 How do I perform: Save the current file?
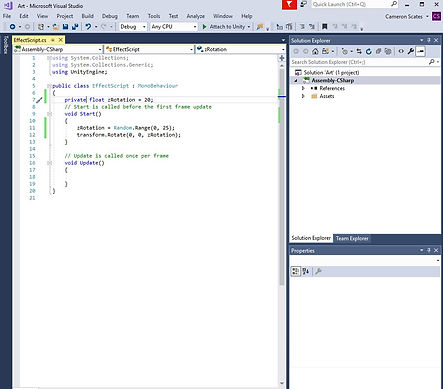pos(65,27)
